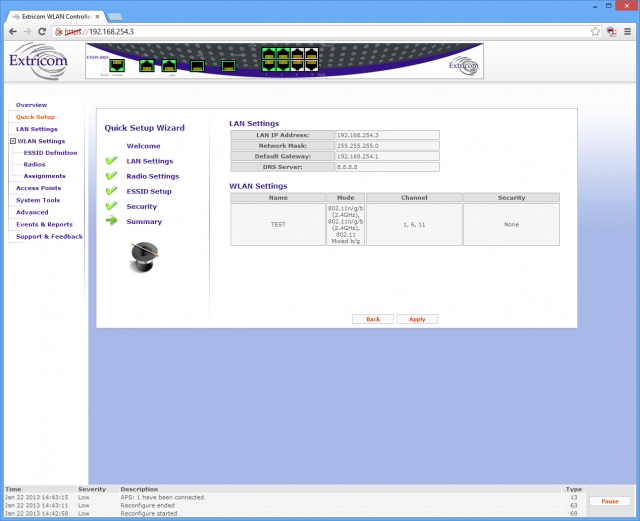Click the insecure HTTPS warning icon
640x521 pixels.
pos(59,31)
